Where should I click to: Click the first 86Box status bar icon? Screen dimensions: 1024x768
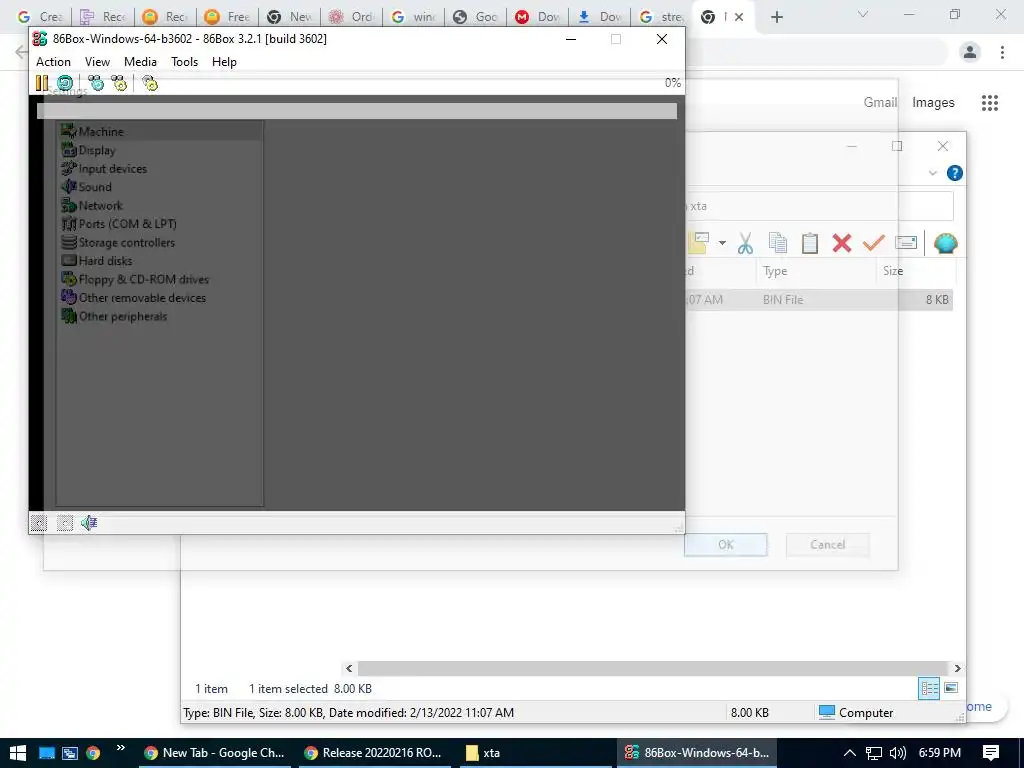point(39,522)
